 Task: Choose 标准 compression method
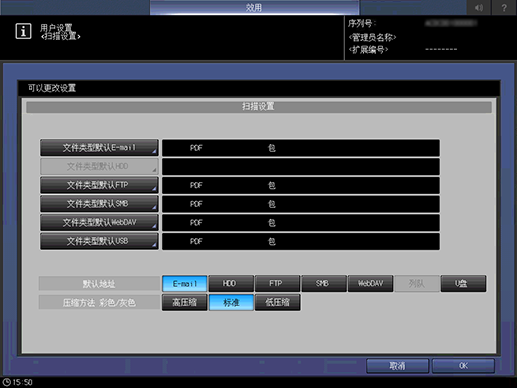coord(231,302)
